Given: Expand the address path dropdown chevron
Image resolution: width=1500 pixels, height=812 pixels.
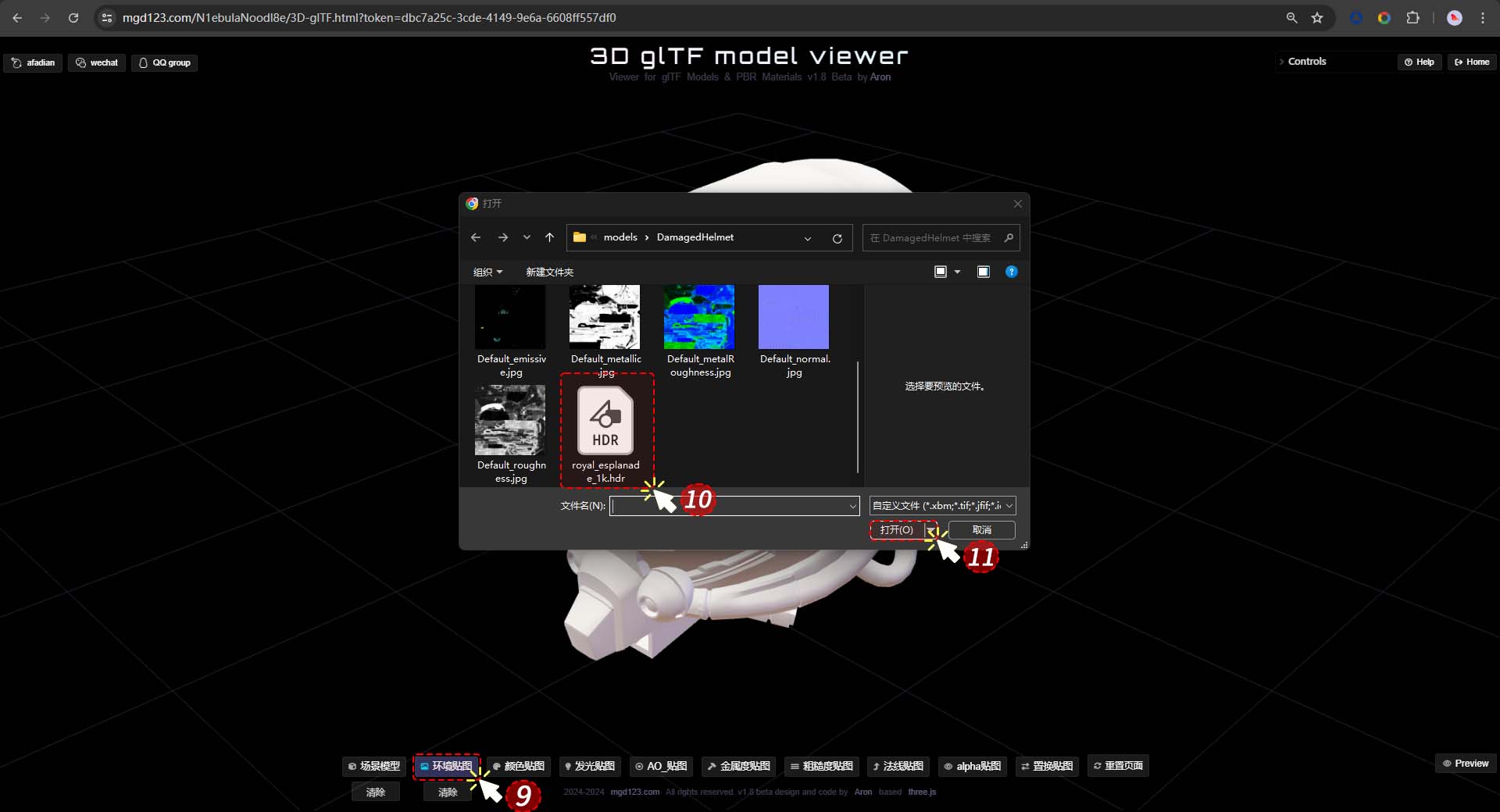Looking at the screenshot, I should (808, 238).
